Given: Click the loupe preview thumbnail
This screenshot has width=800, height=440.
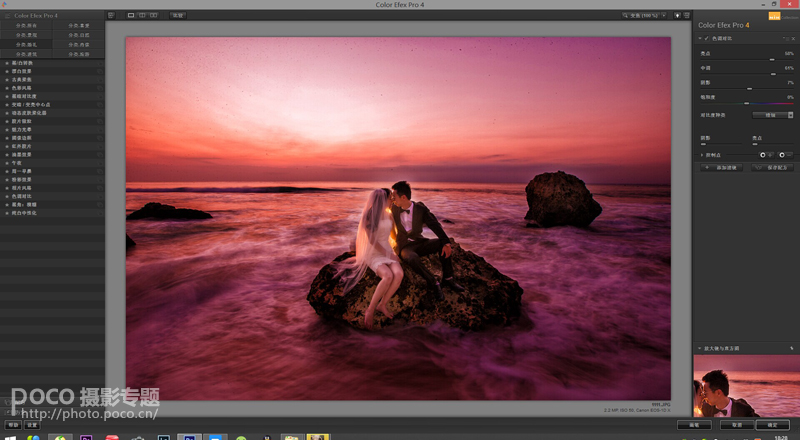Looking at the screenshot, I should pos(746,386).
